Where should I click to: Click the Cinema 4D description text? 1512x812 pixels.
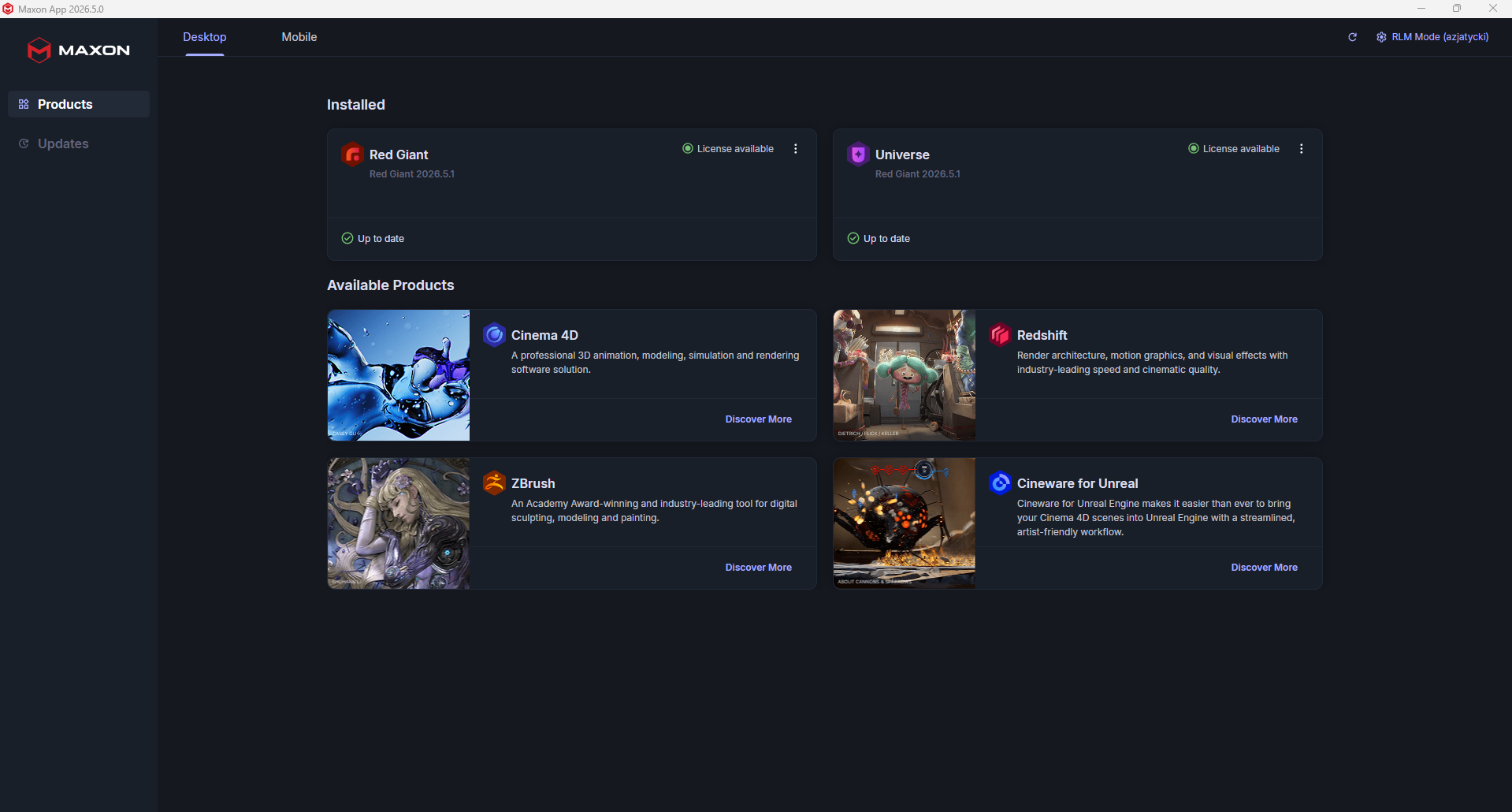coord(656,363)
